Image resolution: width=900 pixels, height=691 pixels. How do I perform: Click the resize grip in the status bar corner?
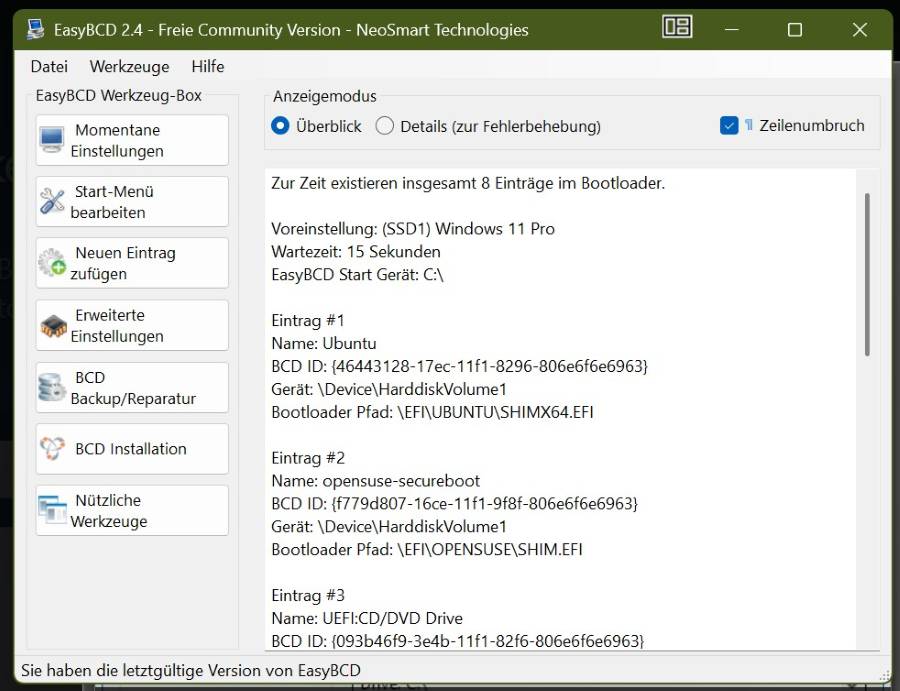point(883,674)
